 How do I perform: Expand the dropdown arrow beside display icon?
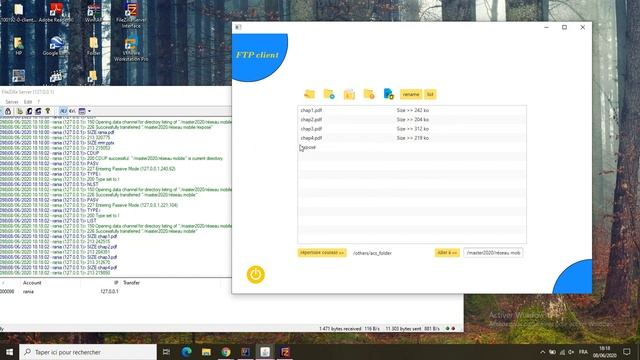[x=89, y=111]
